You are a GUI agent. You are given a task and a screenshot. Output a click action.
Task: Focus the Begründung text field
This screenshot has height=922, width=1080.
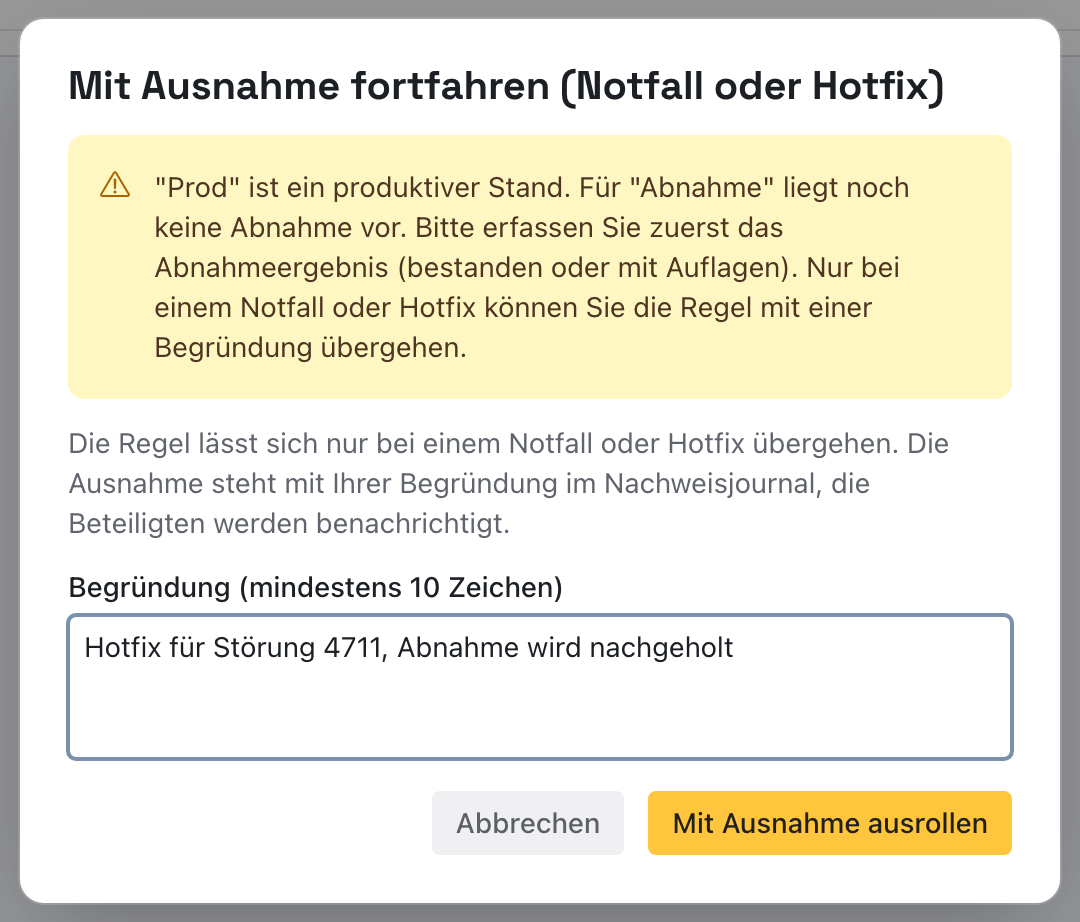(540, 687)
